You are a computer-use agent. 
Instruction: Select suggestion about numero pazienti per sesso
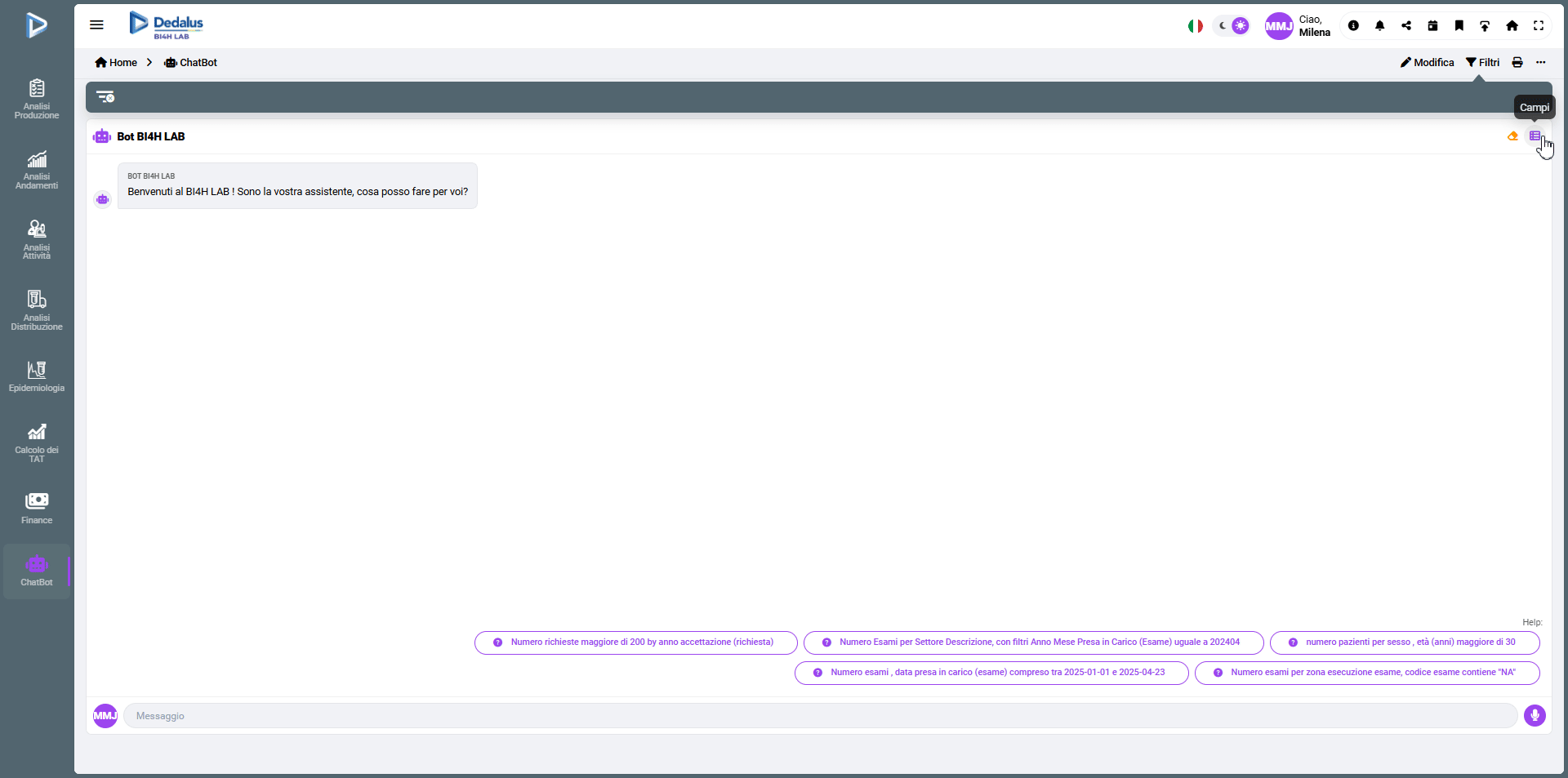pos(1404,642)
